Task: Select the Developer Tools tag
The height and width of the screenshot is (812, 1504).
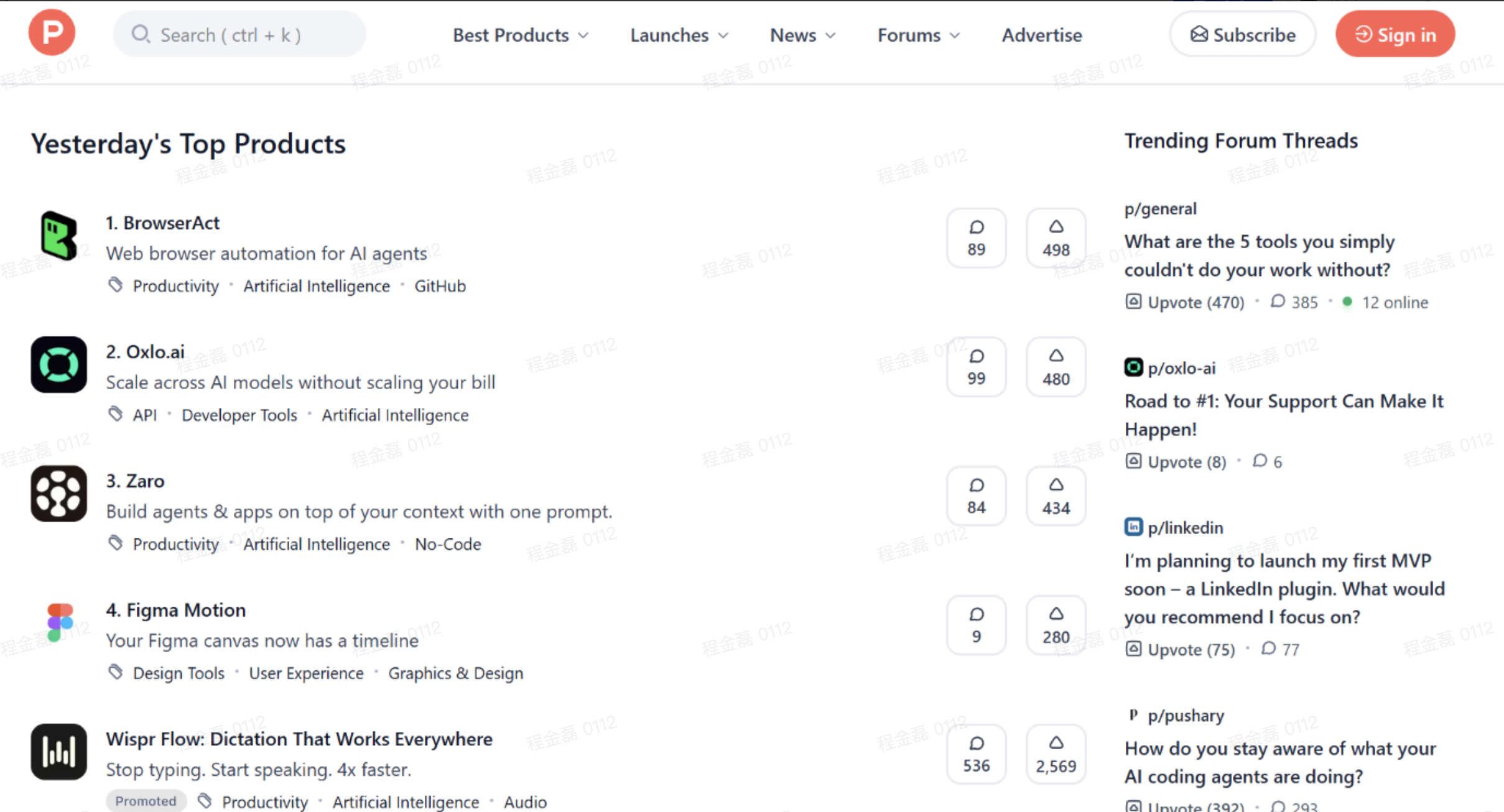Action: [239, 415]
